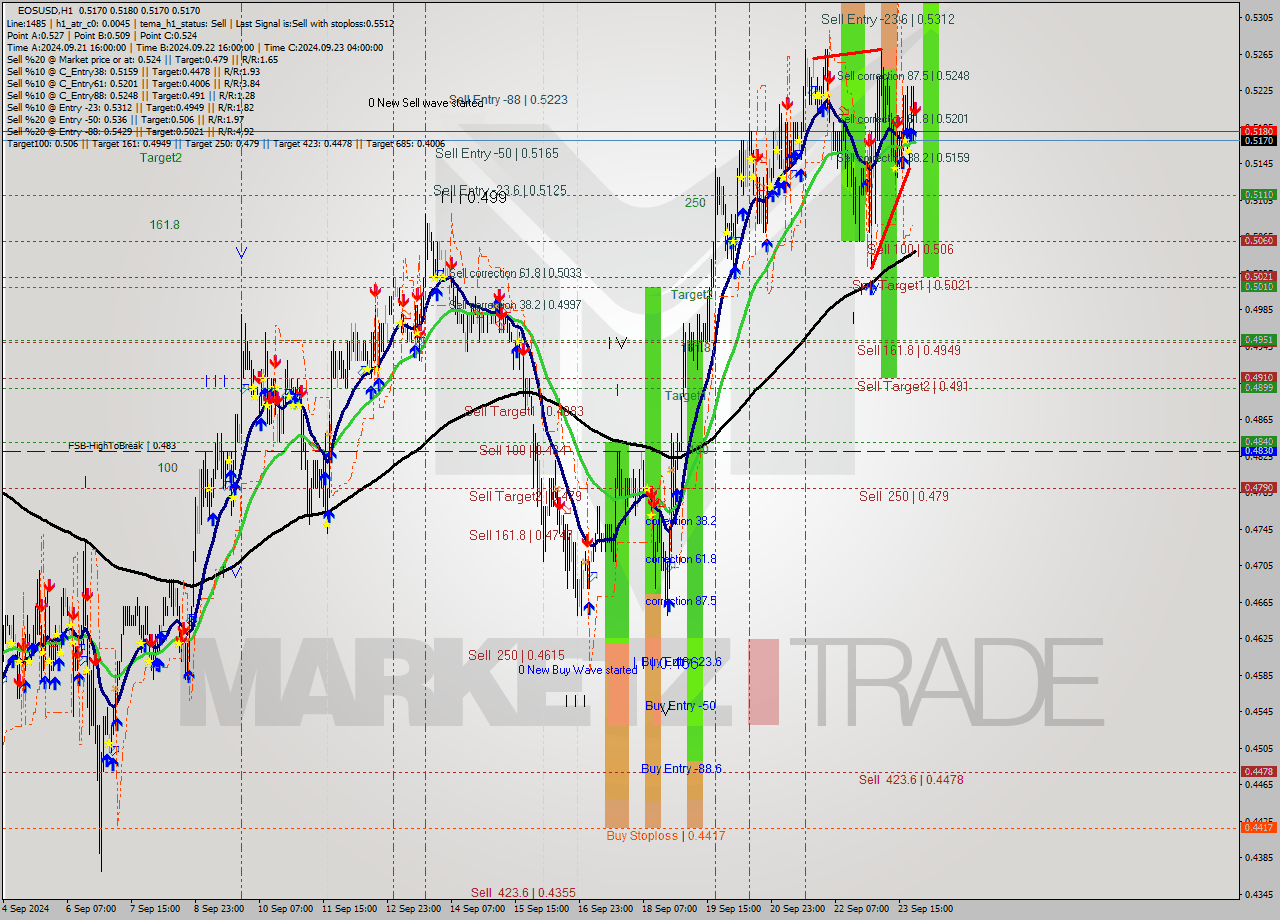Click the '20 Sep 23:00' time axis label
Viewport: 1280px width, 920px height.
[798, 909]
